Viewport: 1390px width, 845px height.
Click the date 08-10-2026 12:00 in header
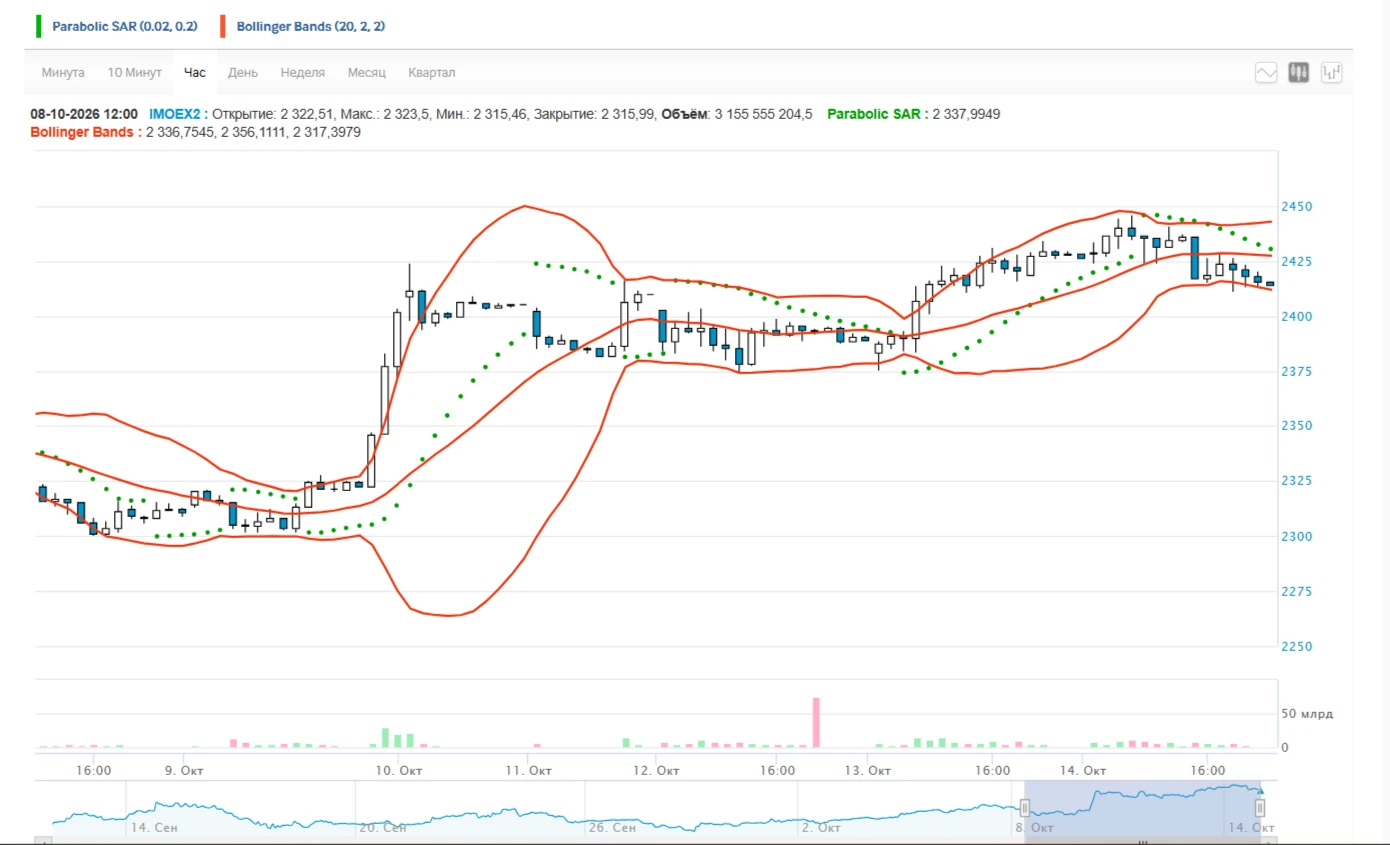point(84,114)
